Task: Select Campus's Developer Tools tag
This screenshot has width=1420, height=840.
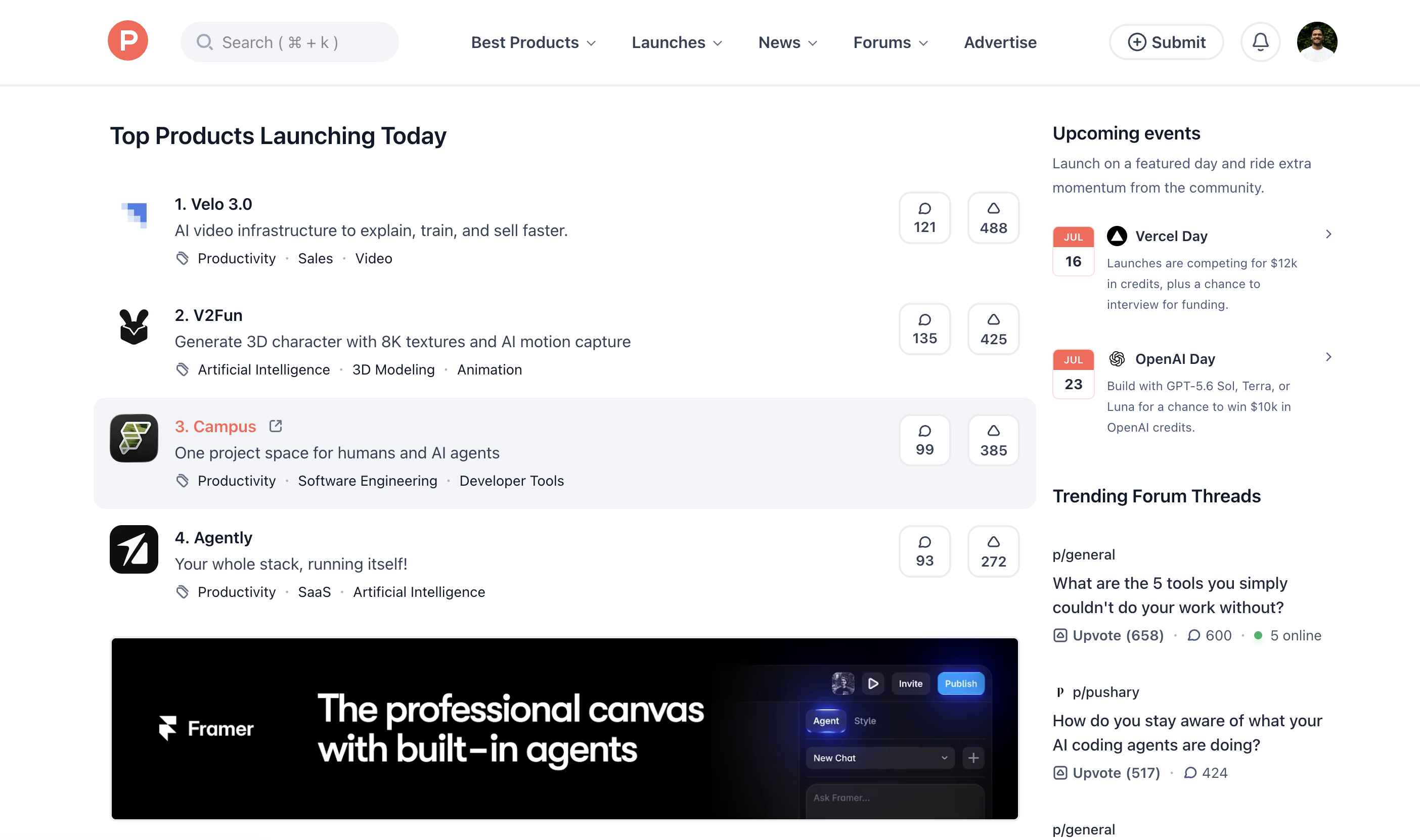Action: [x=511, y=481]
